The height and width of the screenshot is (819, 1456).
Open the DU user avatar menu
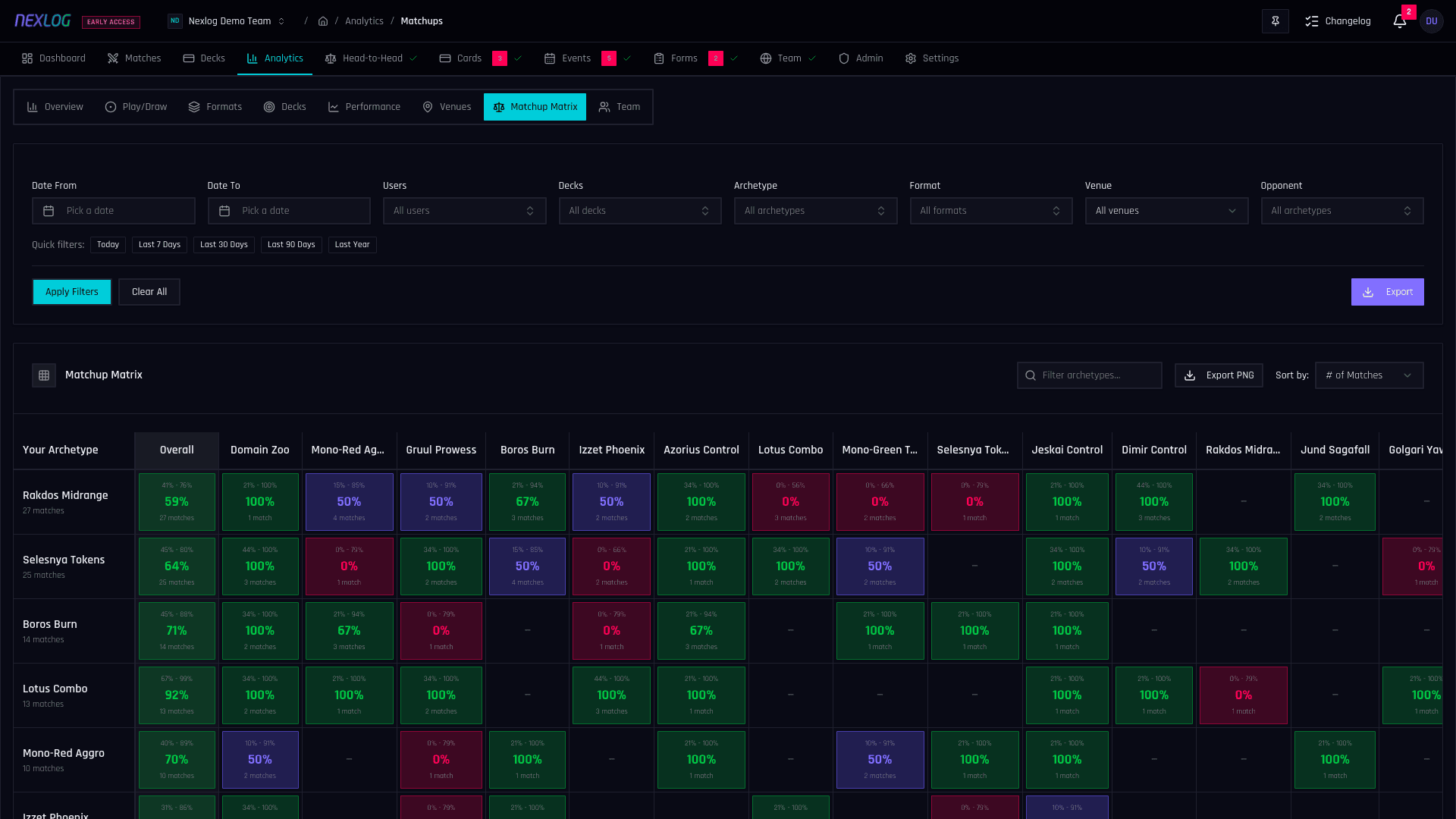pos(1431,21)
